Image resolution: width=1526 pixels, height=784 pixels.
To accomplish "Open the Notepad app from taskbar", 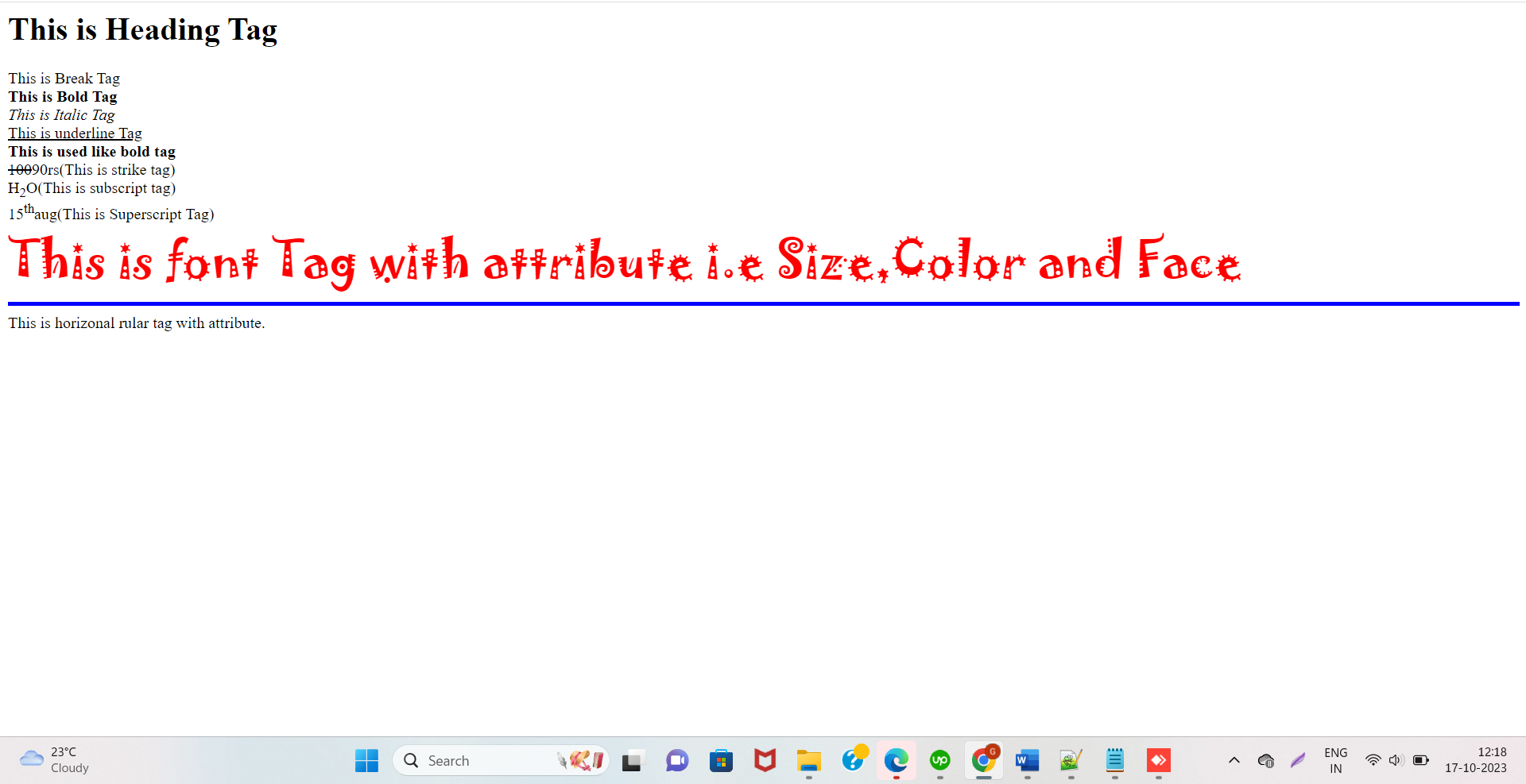I will pos(1115,760).
